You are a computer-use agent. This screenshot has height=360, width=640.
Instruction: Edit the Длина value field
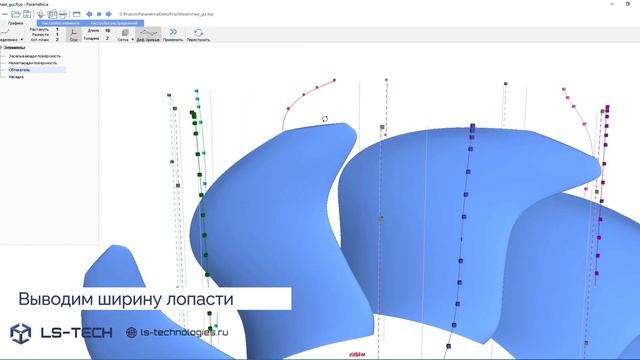coord(107,31)
